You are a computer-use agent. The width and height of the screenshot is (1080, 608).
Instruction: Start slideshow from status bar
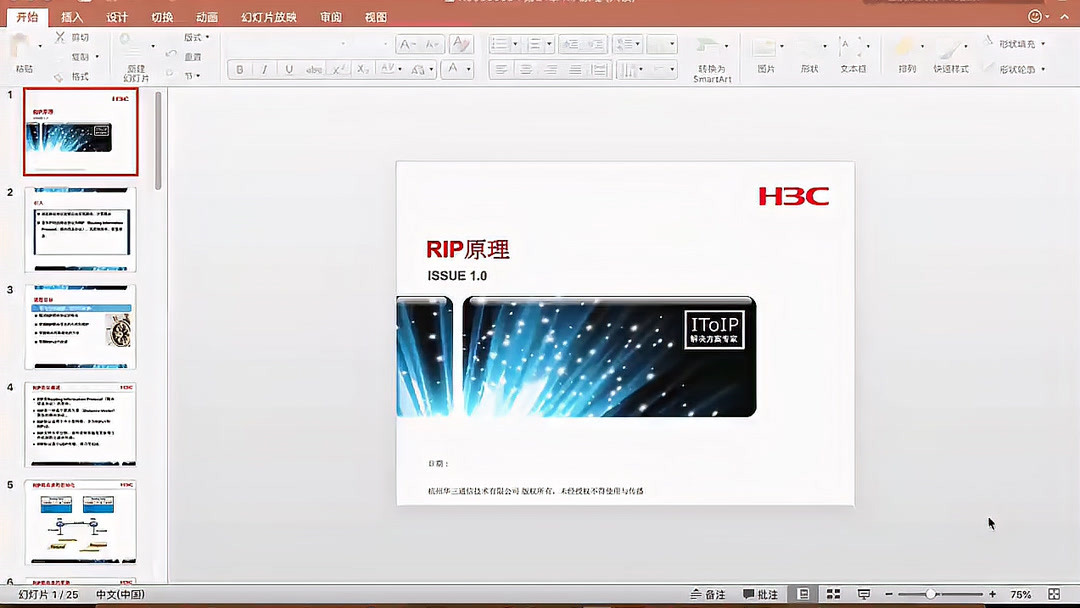click(862, 594)
